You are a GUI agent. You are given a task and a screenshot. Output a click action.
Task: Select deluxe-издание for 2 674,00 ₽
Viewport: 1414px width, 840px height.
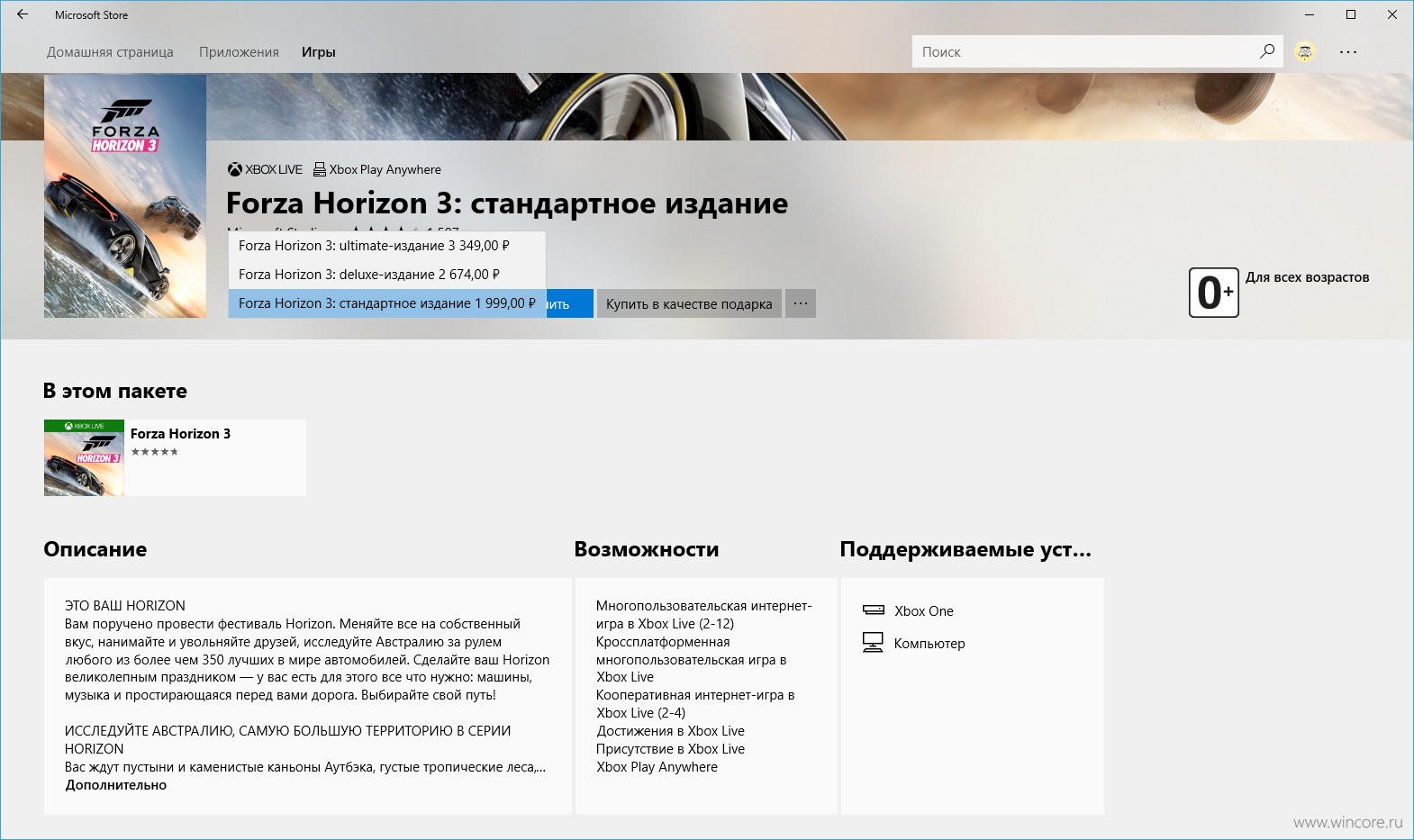[387, 275]
